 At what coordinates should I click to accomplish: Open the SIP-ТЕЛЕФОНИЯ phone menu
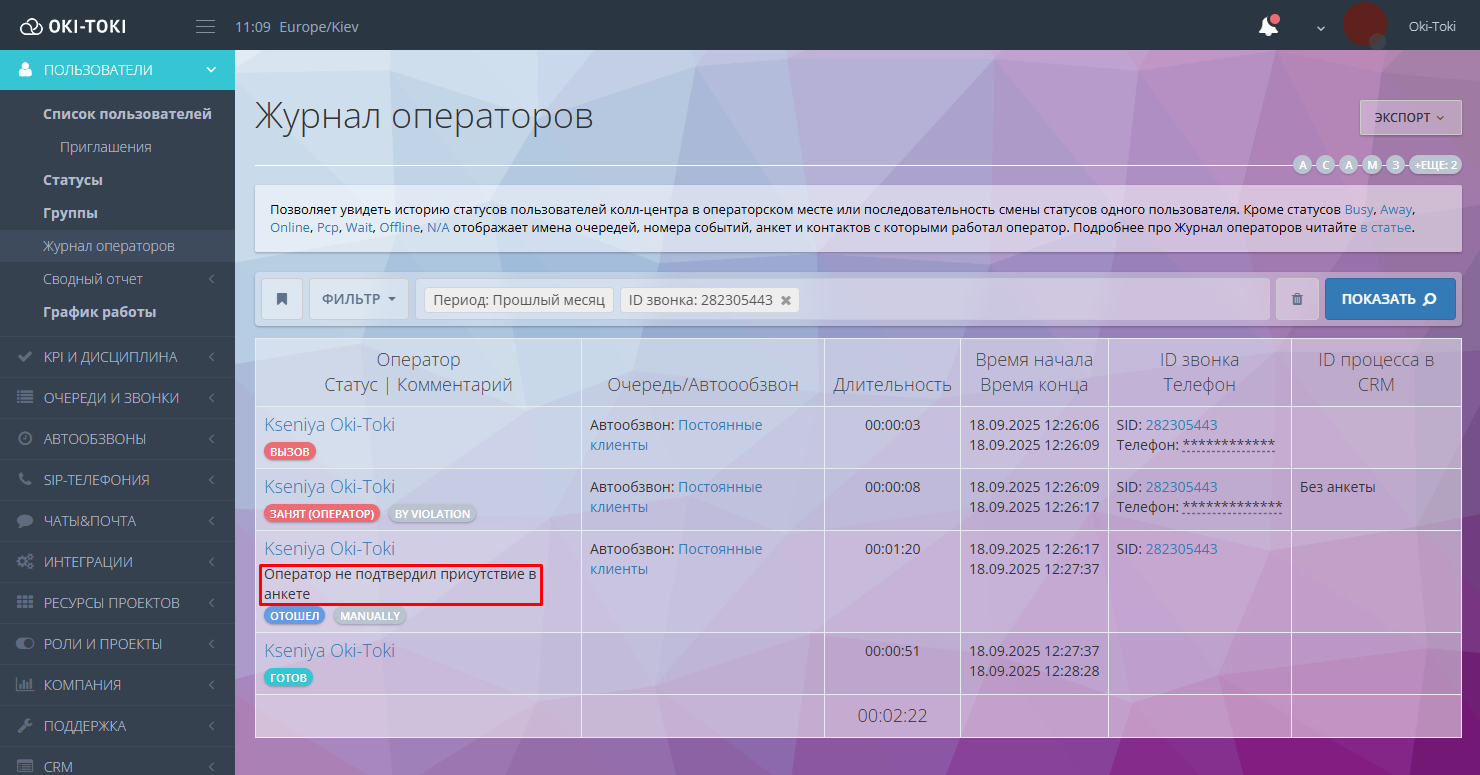[x=96, y=480]
